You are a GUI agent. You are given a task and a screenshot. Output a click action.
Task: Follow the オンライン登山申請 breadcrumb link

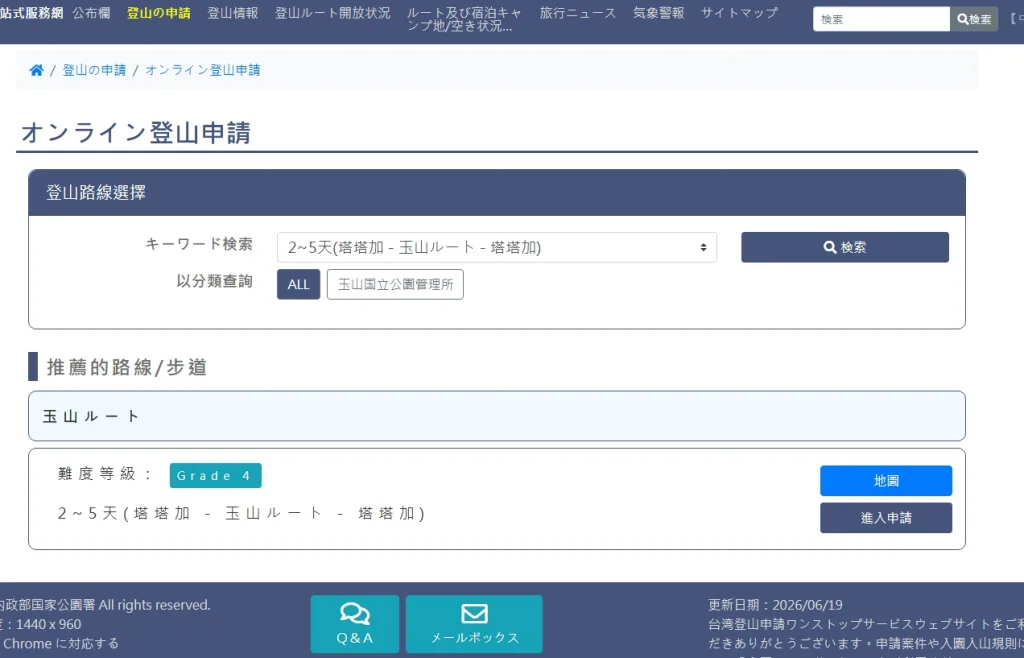(x=202, y=70)
